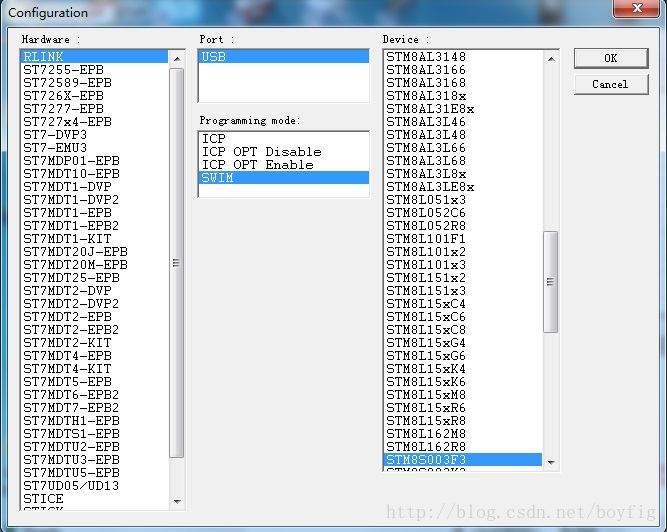
Task: Pick ST7MDP01-EPB in list
Action: tap(94, 161)
